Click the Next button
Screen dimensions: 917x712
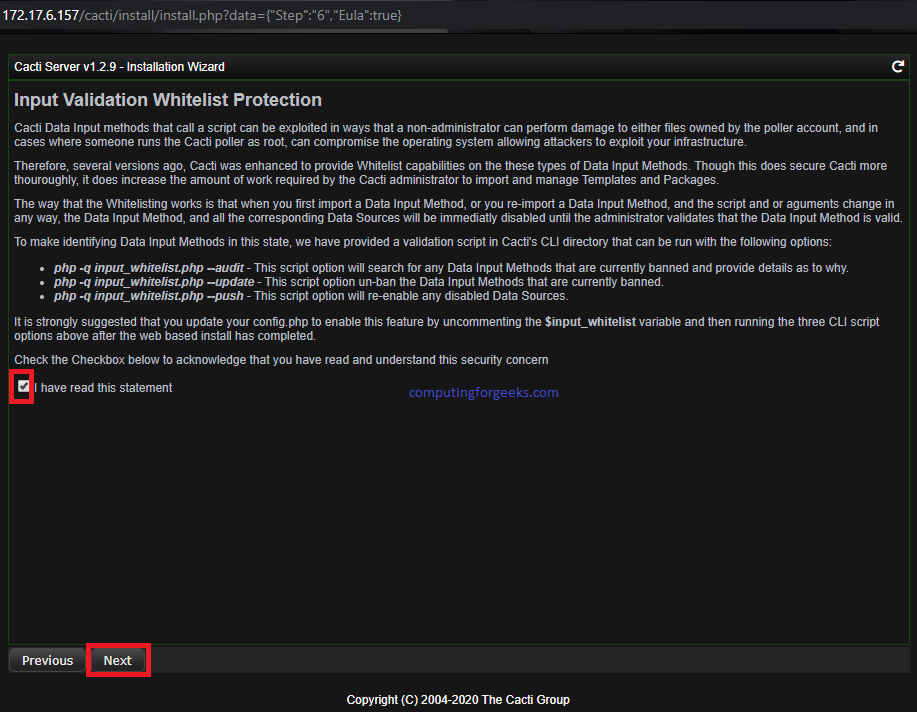(118, 661)
